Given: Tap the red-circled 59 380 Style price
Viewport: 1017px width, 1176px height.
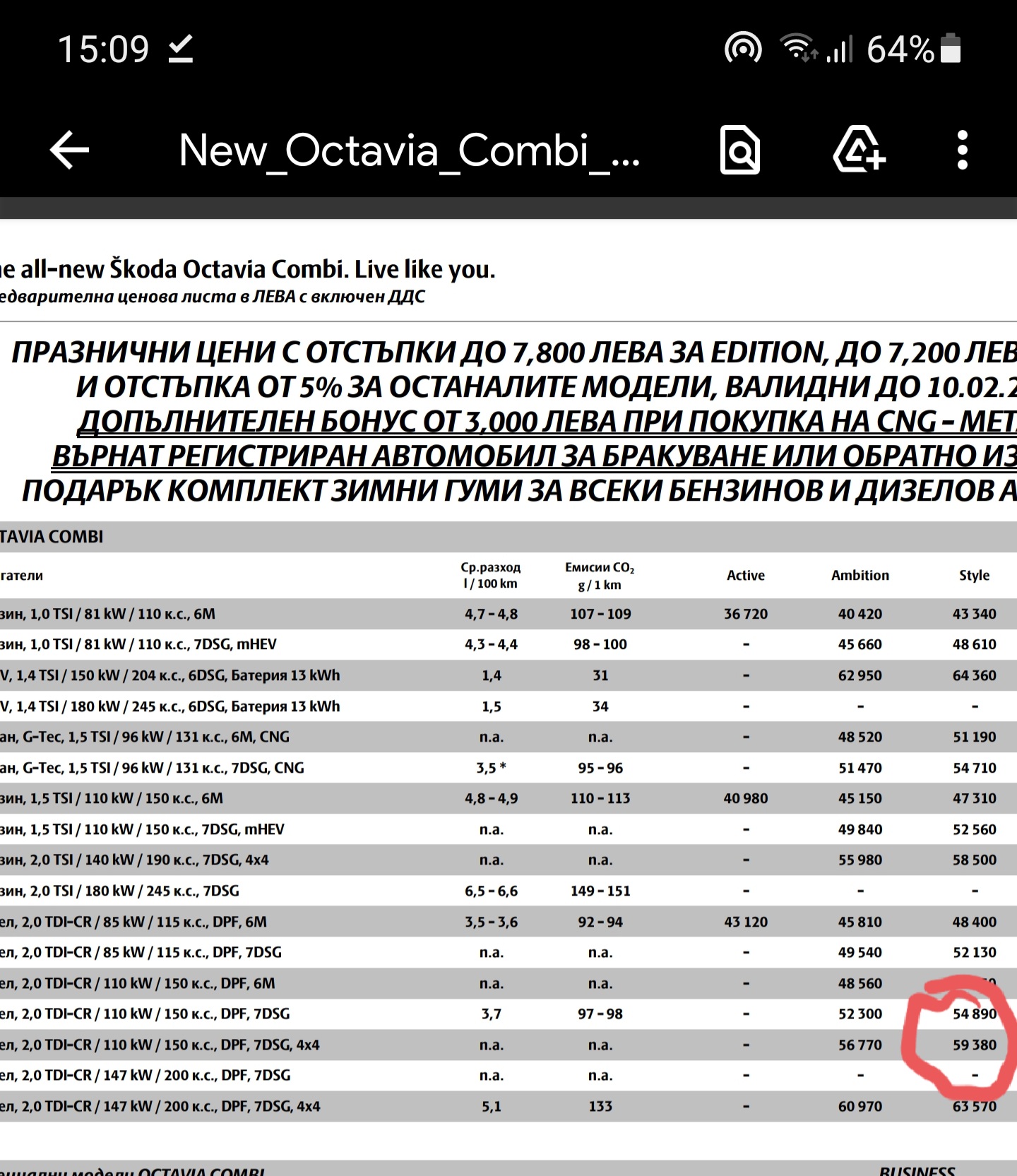Looking at the screenshot, I should pos(974,1045).
